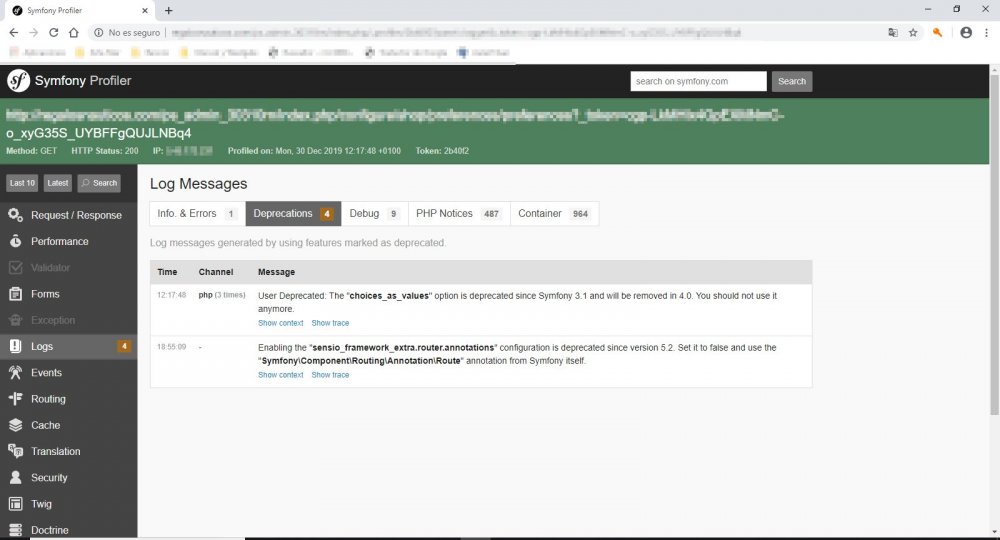The height and width of the screenshot is (540, 1000).
Task: Click the translate page icon
Action: click(893, 33)
